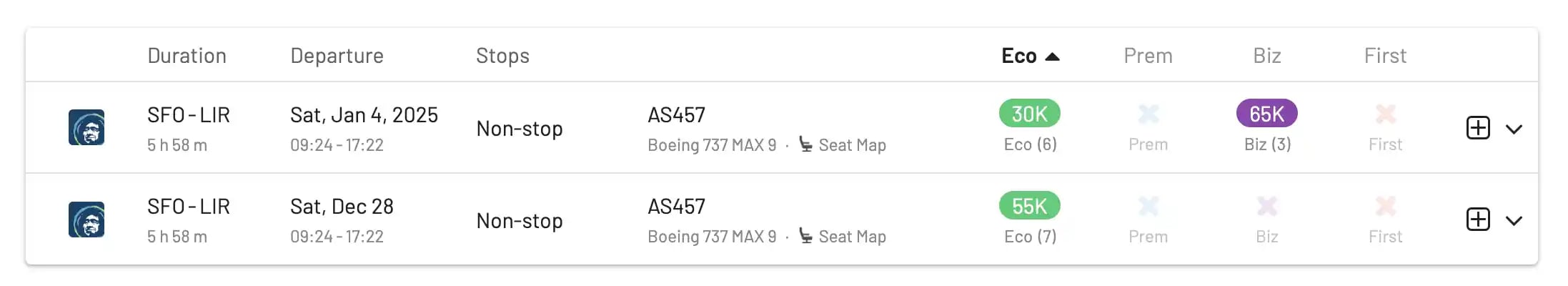Select the 55K Eco fare badge
The height and width of the screenshot is (286, 1568).
pos(1029,206)
